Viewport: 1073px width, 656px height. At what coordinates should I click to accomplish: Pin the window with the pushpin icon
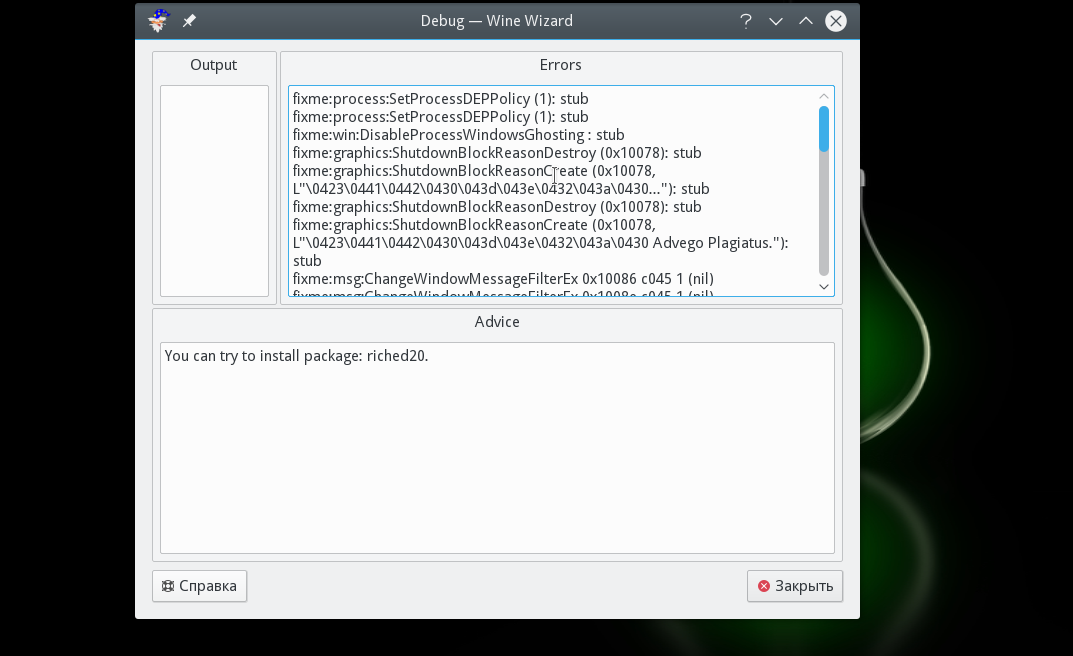click(x=189, y=21)
